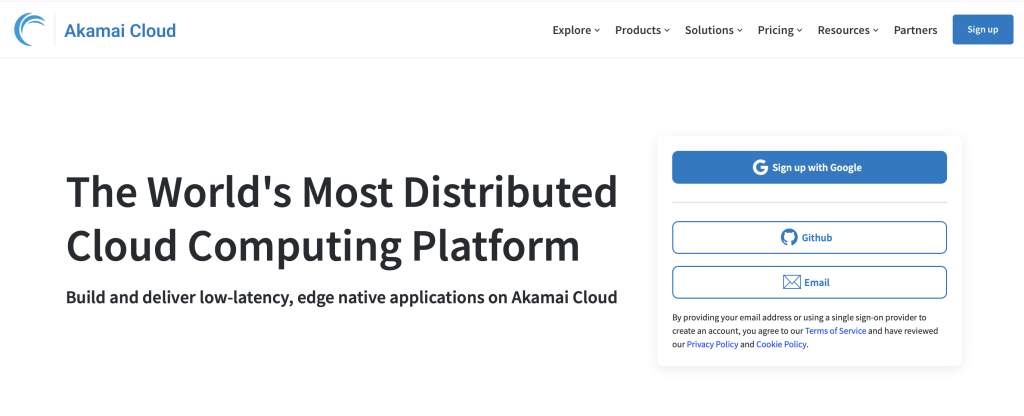Image resolution: width=1024 pixels, height=416 pixels.
Task: Expand the chevron beside Pricing
Action: click(x=799, y=31)
